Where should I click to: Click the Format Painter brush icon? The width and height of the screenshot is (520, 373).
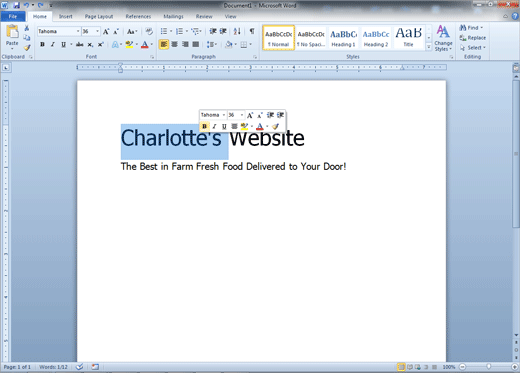point(27,48)
